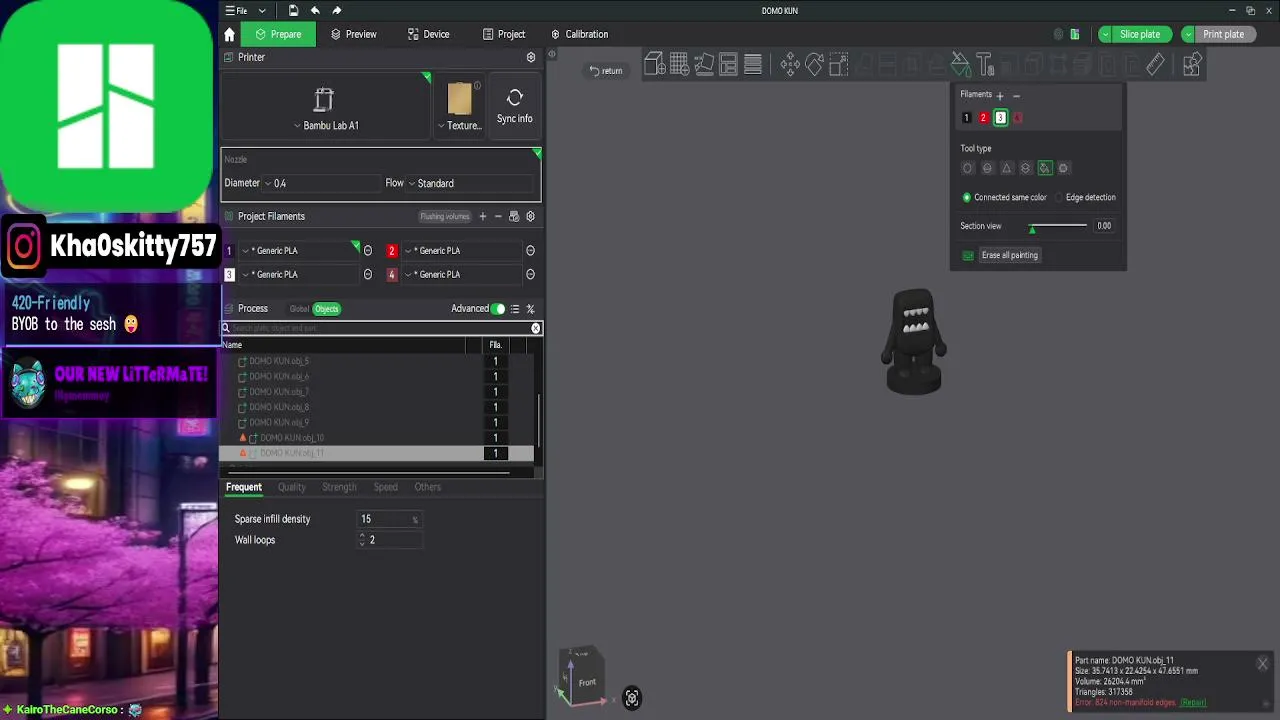Select the Height range tool type
The width and height of the screenshot is (1280, 720).
(1025, 168)
